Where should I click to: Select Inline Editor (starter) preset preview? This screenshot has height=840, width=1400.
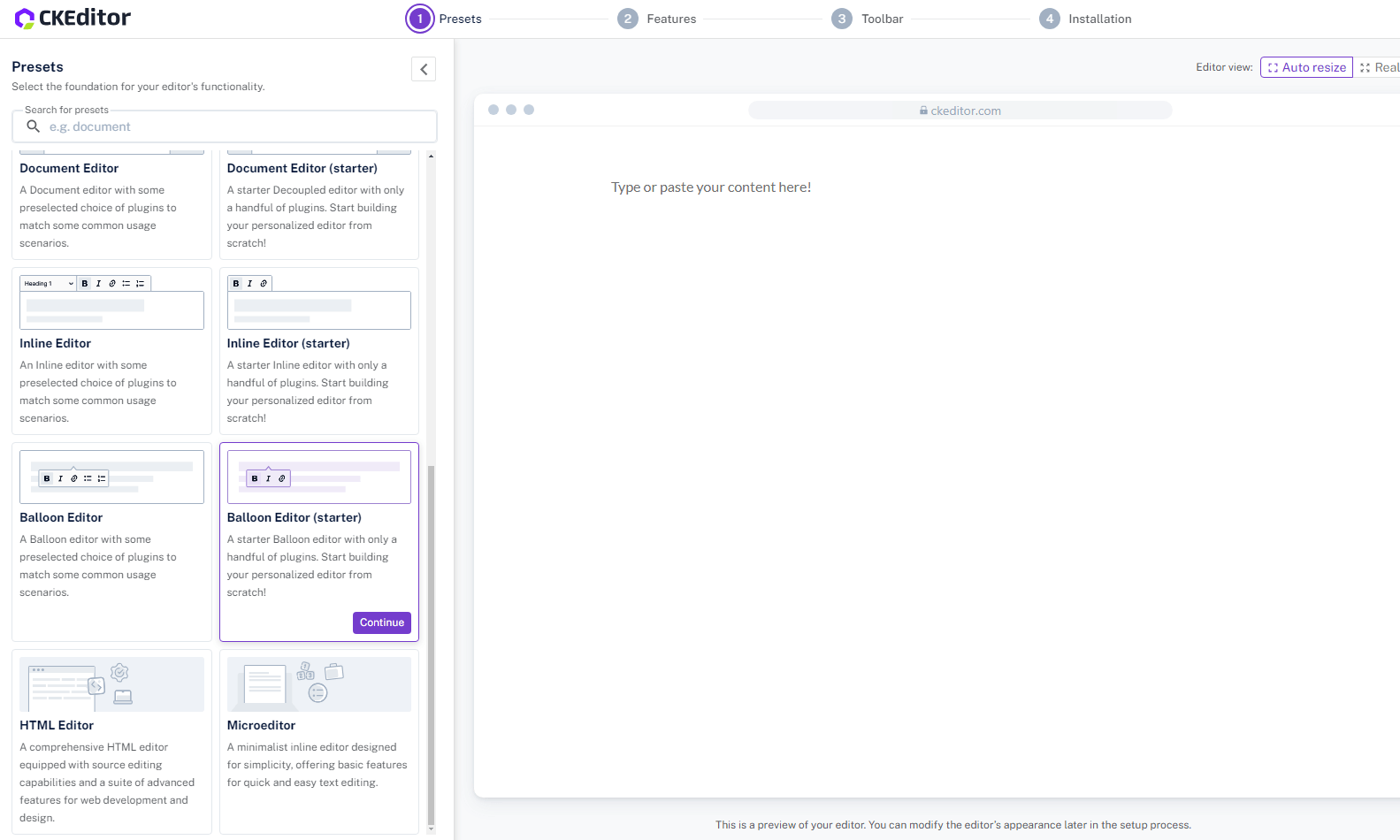click(x=318, y=302)
